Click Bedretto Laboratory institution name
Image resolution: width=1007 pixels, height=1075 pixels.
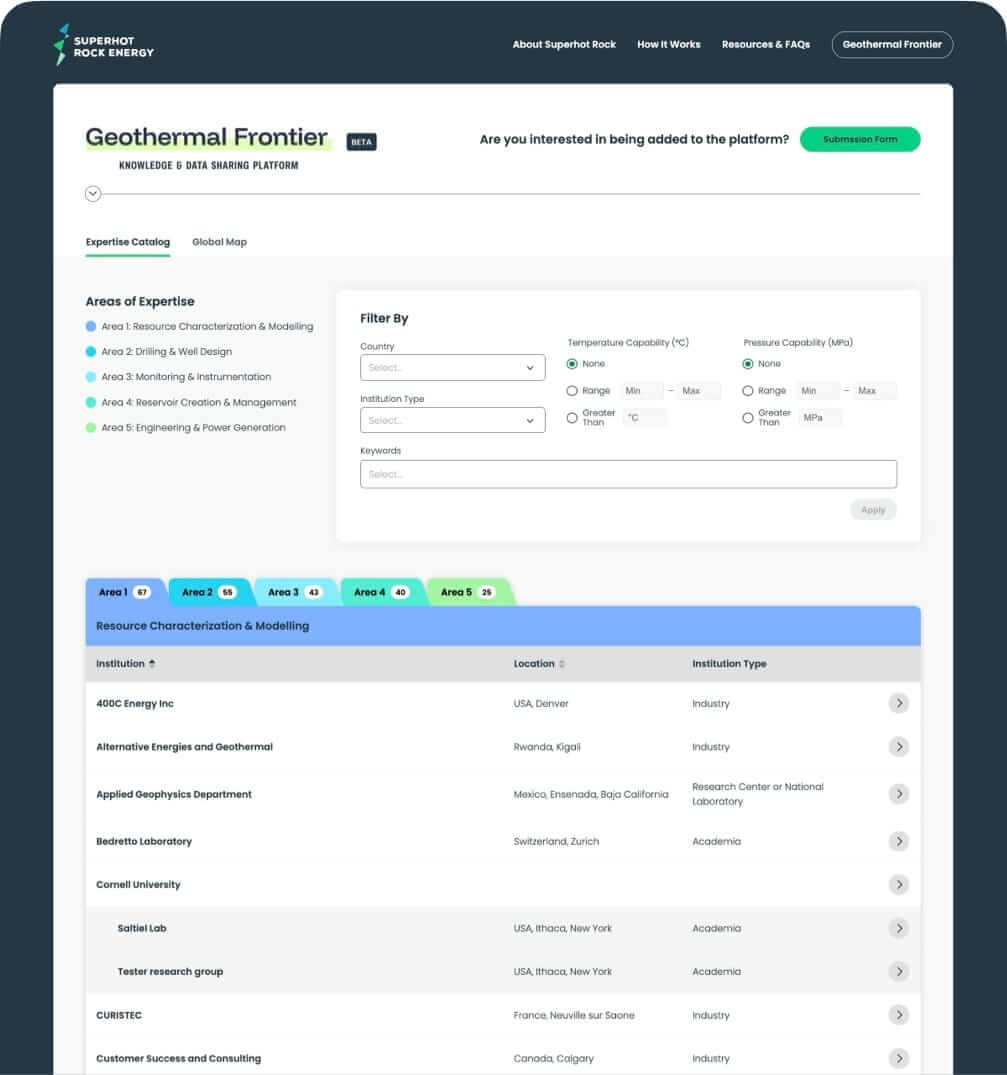pyautogui.click(x=144, y=841)
